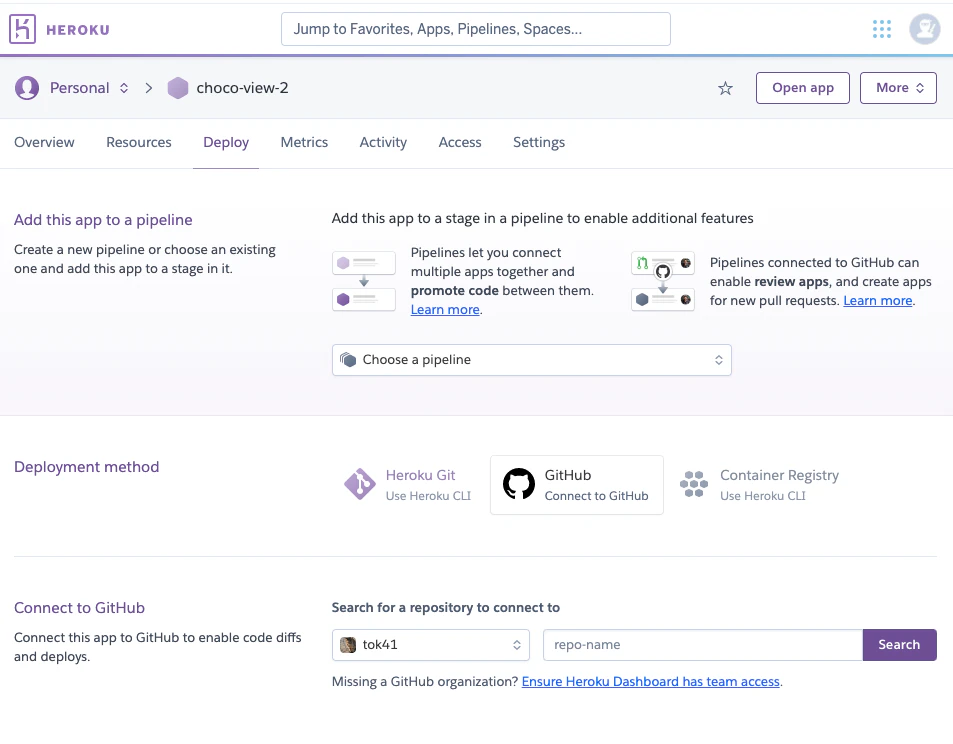The width and height of the screenshot is (953, 744).
Task: Select the Heroku Git icon
Action: 360,484
